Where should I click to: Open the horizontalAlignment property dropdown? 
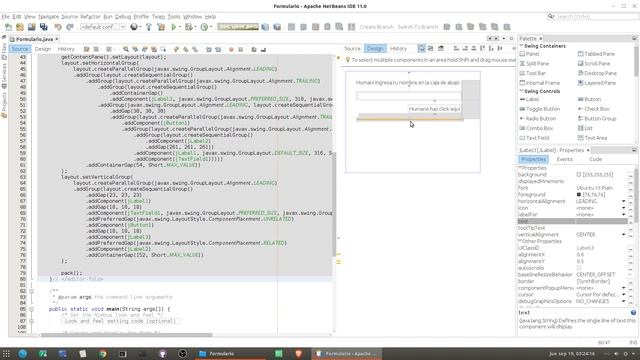624,201
